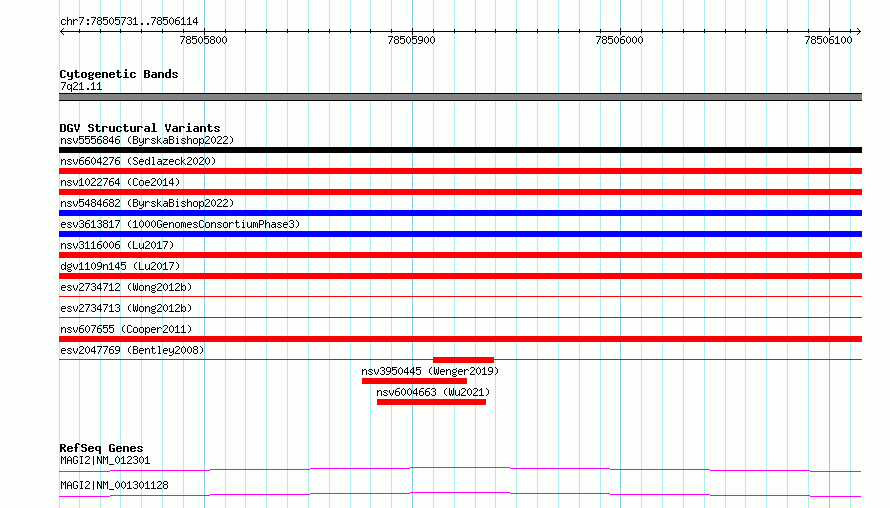Click the 78505800 ruler position label
890x508 pixels.
point(203,40)
